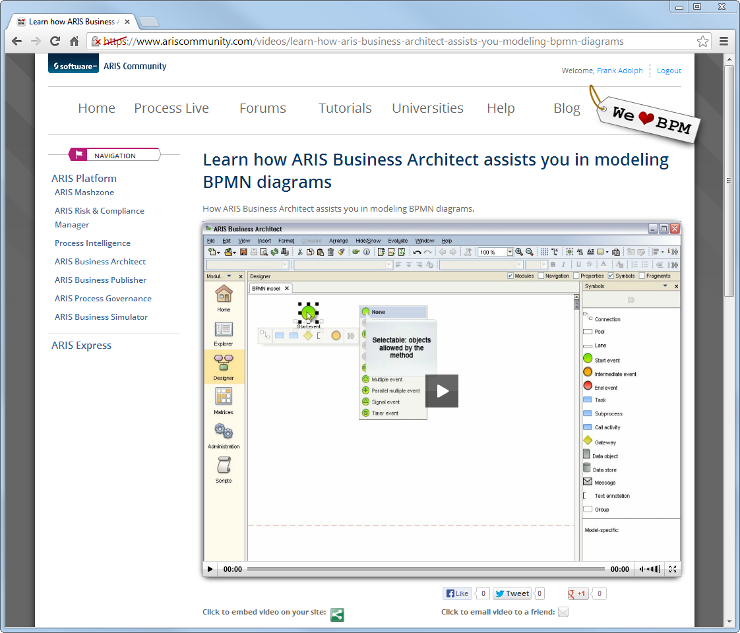The height and width of the screenshot is (633, 740).
Task: Go back using the browser back arrow
Action: 17,42
